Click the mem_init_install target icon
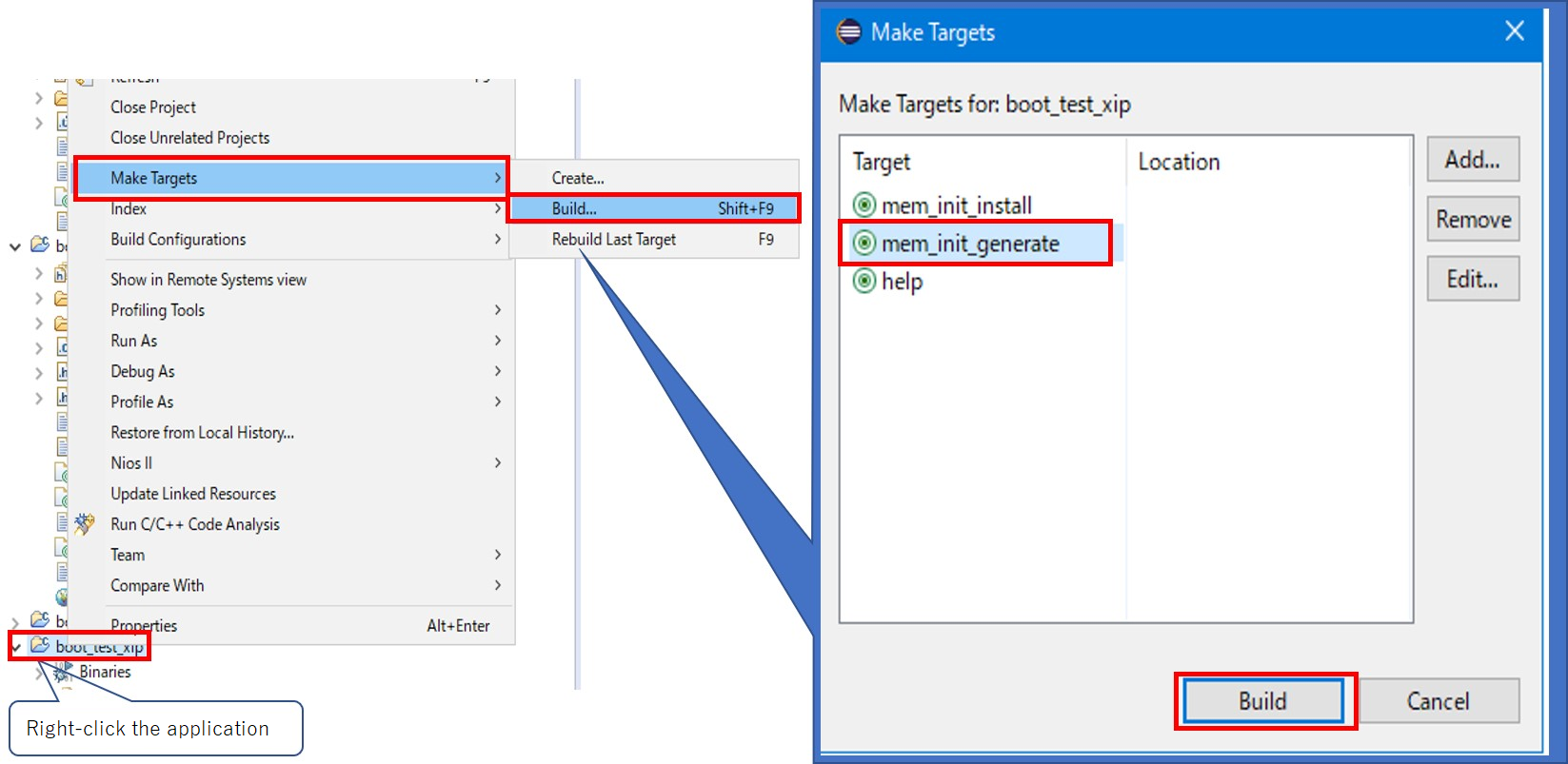The image size is (1568, 764). 863,206
